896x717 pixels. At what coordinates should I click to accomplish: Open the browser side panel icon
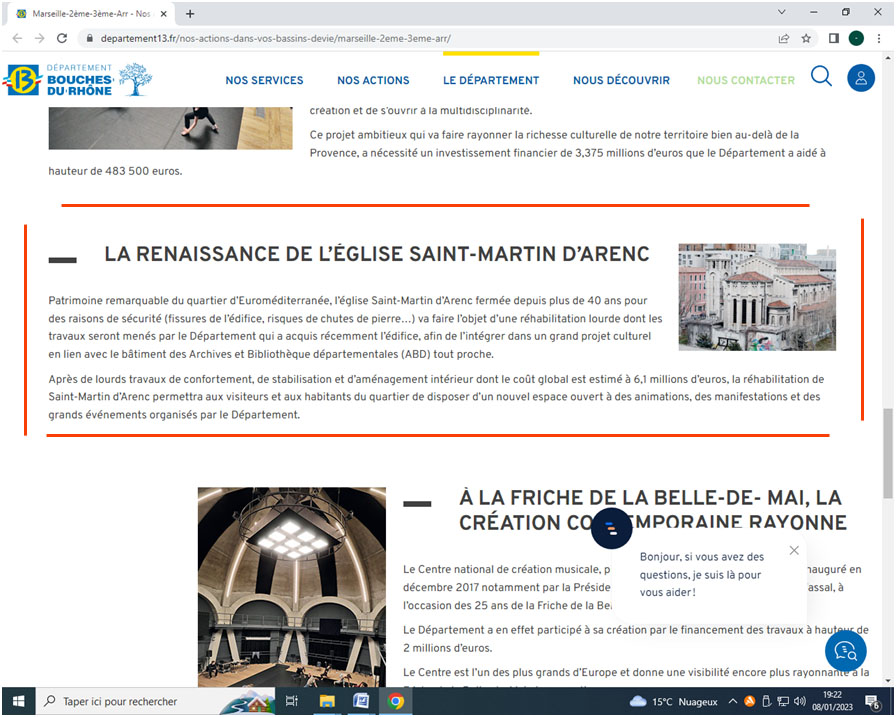click(x=833, y=38)
